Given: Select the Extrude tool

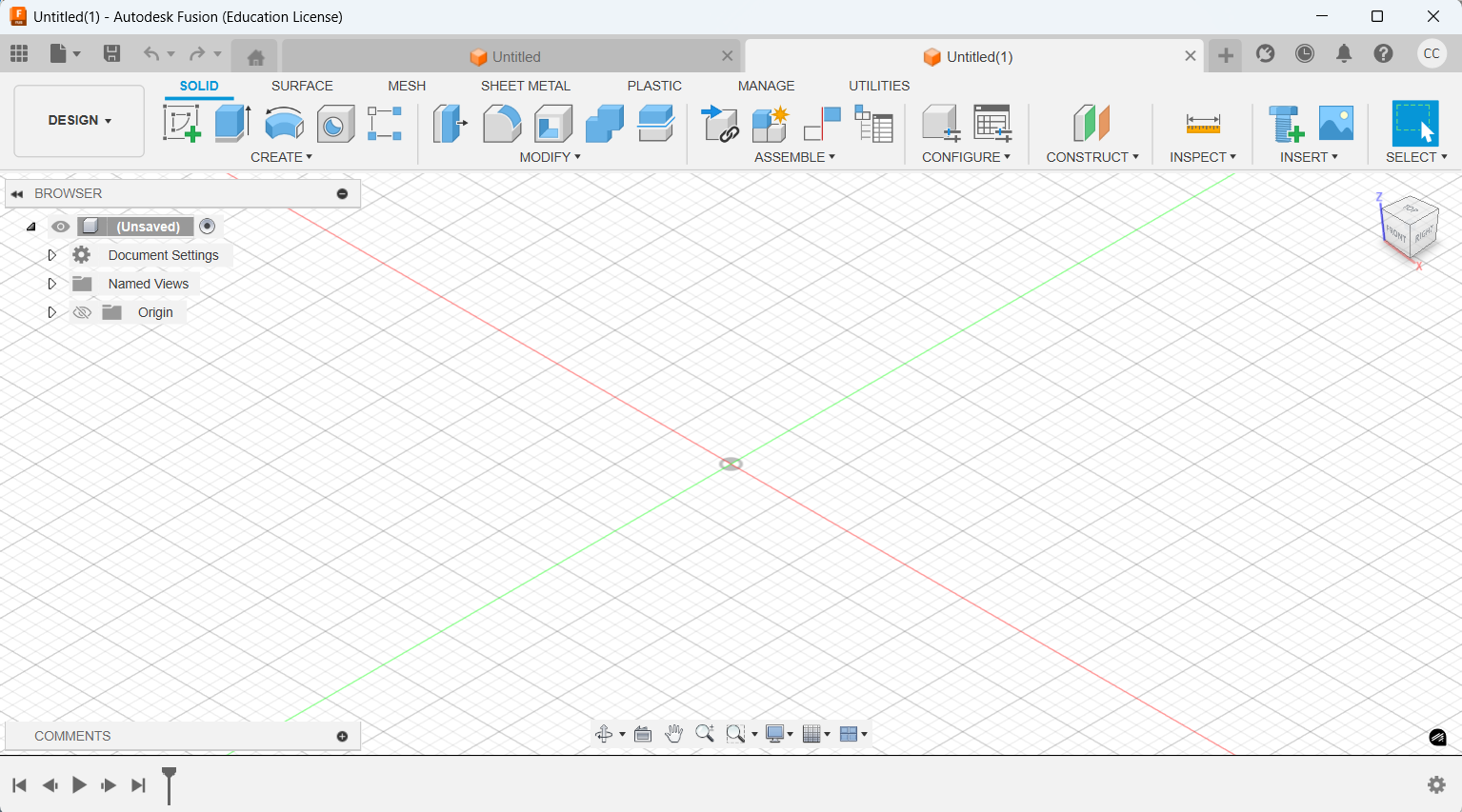Looking at the screenshot, I should point(232,124).
